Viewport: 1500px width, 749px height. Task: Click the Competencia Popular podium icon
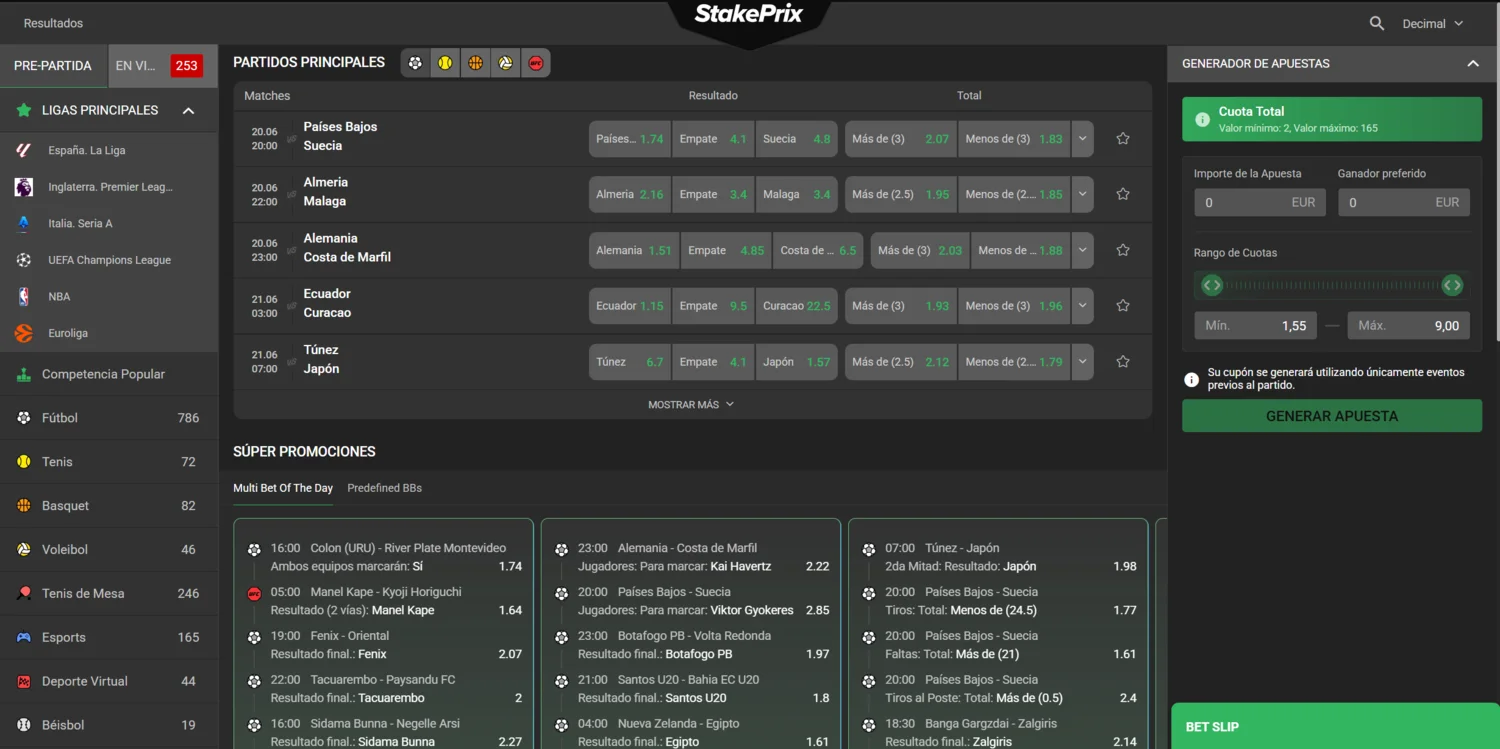pos(24,374)
